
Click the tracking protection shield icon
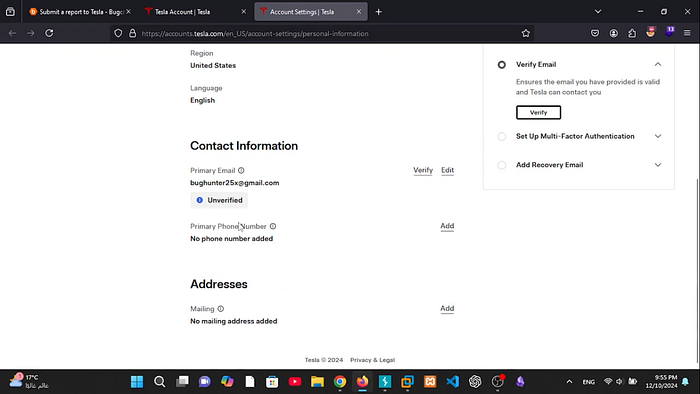[x=118, y=33]
